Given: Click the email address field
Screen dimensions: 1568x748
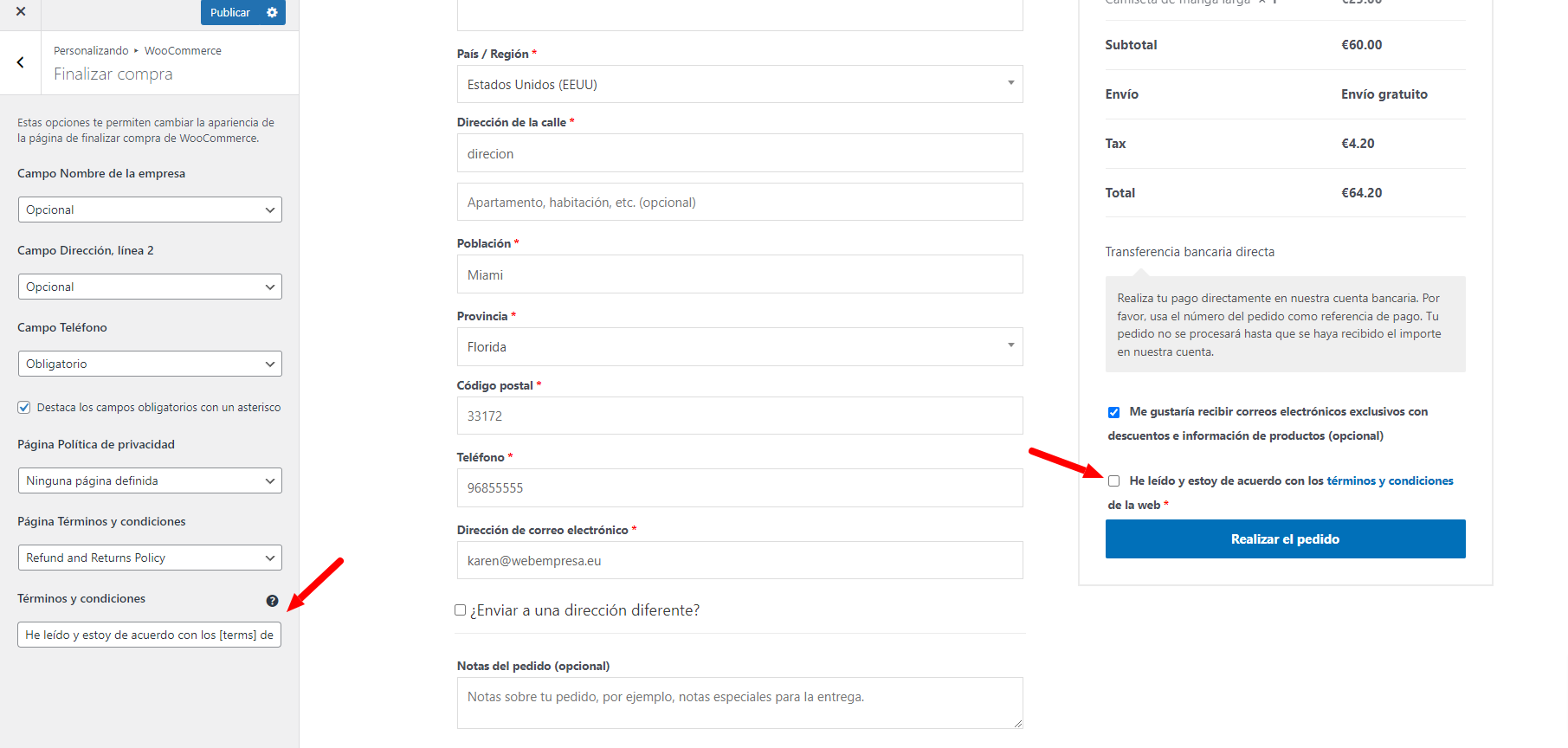Looking at the screenshot, I should [739, 560].
